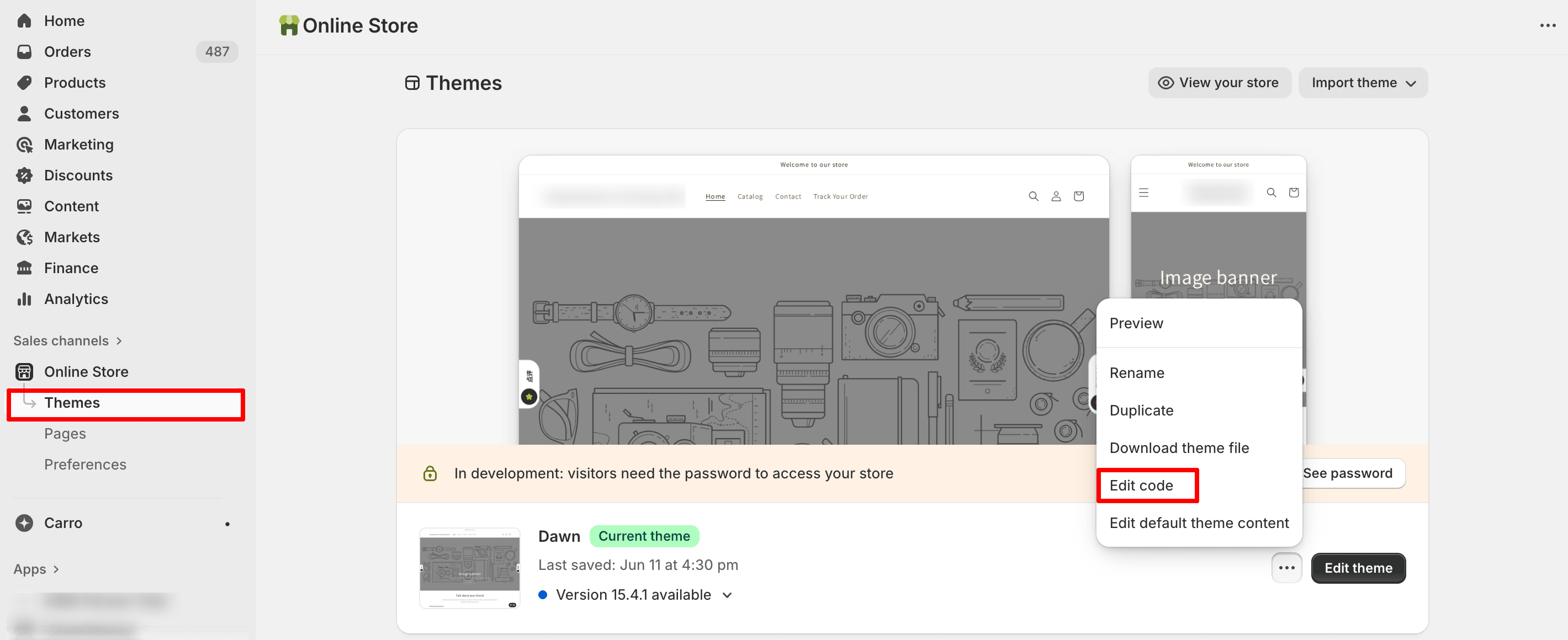Click the Analytics bar chart icon
This screenshot has width=1568, height=640.
pyautogui.click(x=24, y=300)
